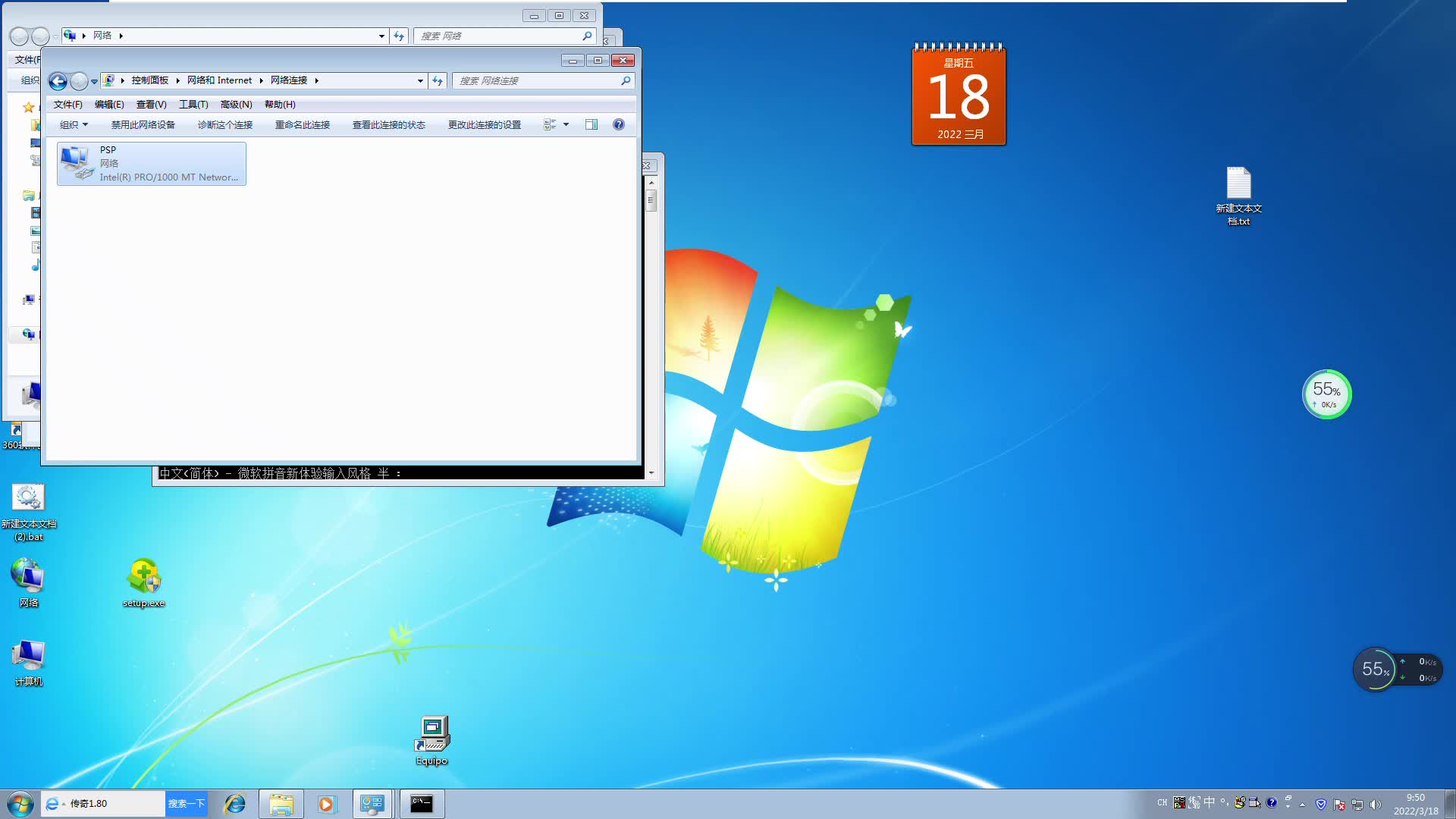Viewport: 1456px width, 819px height.
Task: Click CH input language indicator
Action: point(1162,803)
